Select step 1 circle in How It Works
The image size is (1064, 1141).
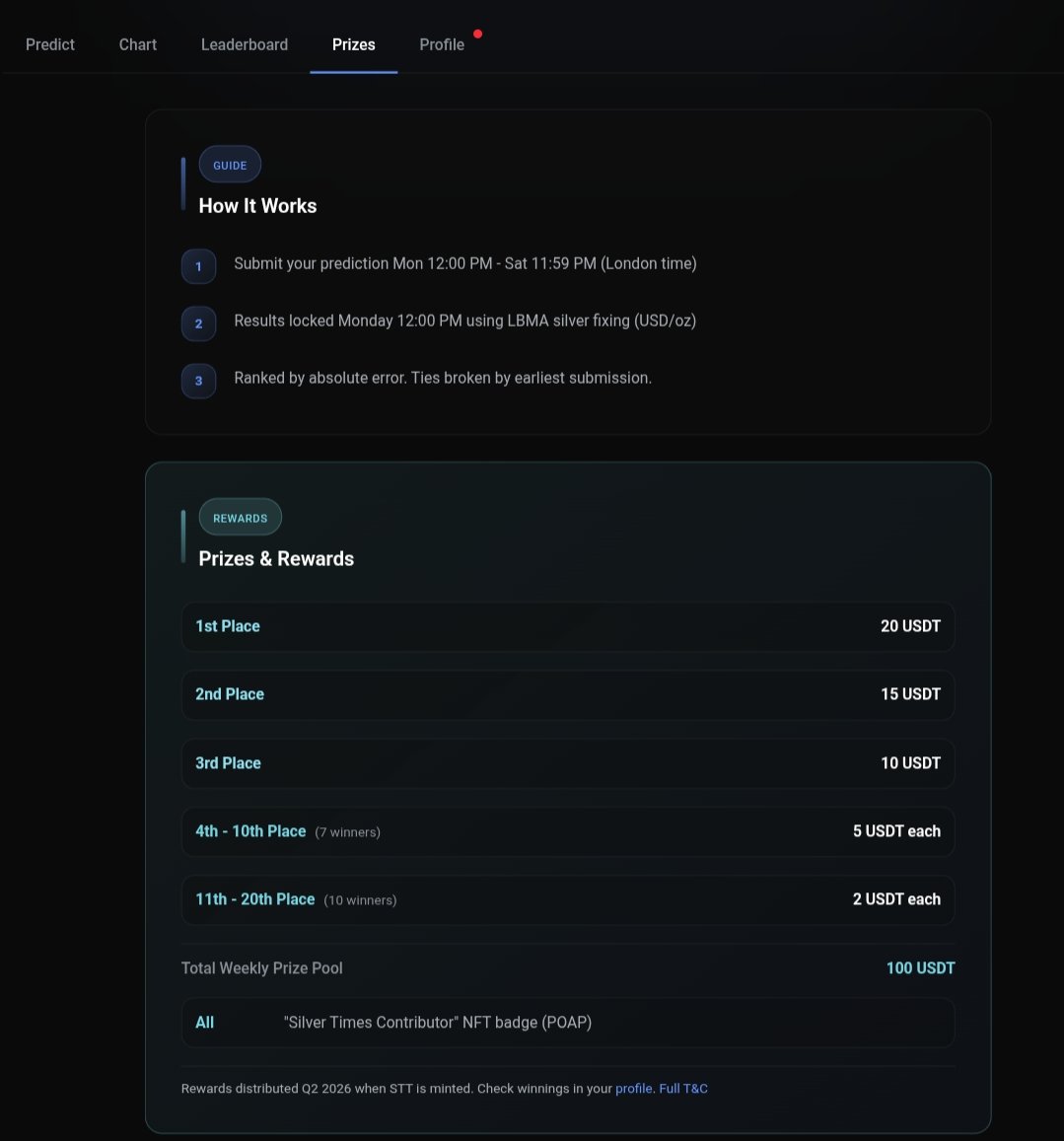[198, 266]
